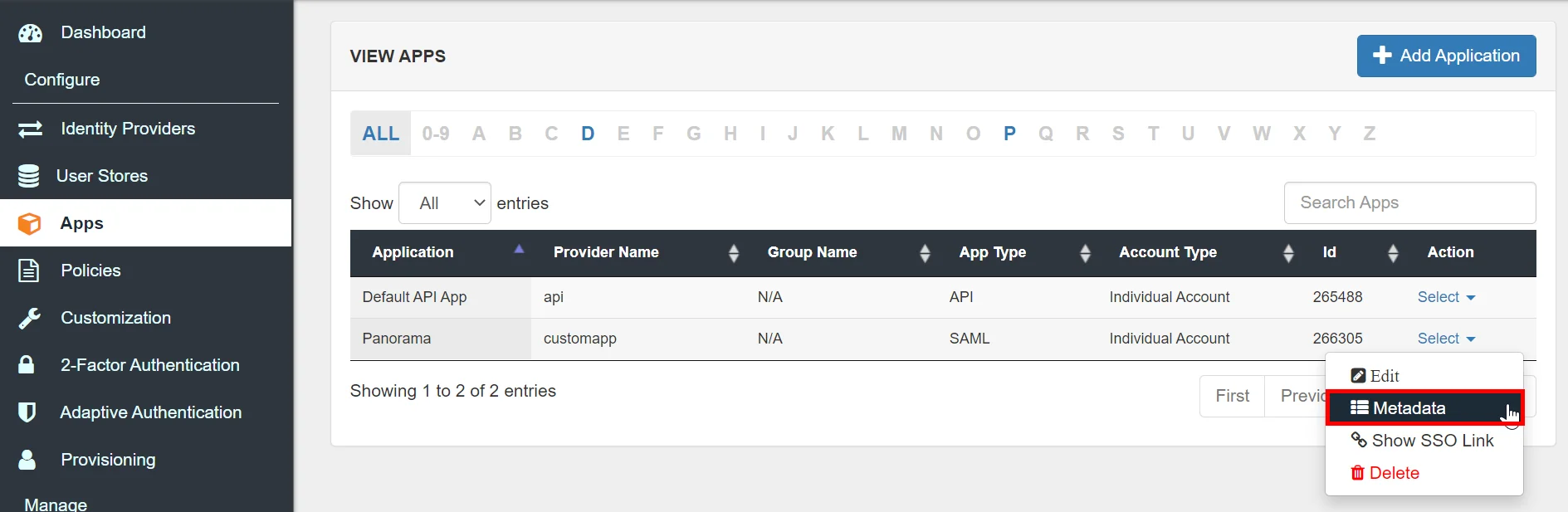Click the Customization wrench icon

(30, 318)
